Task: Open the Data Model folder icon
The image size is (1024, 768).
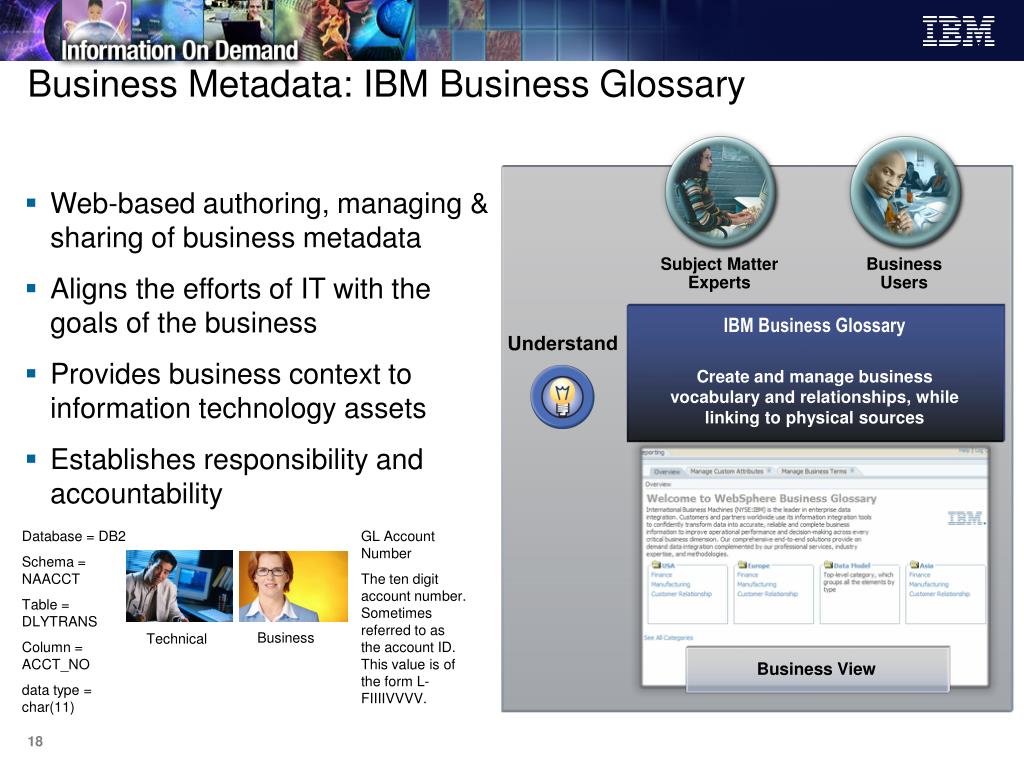Action: pos(828,565)
